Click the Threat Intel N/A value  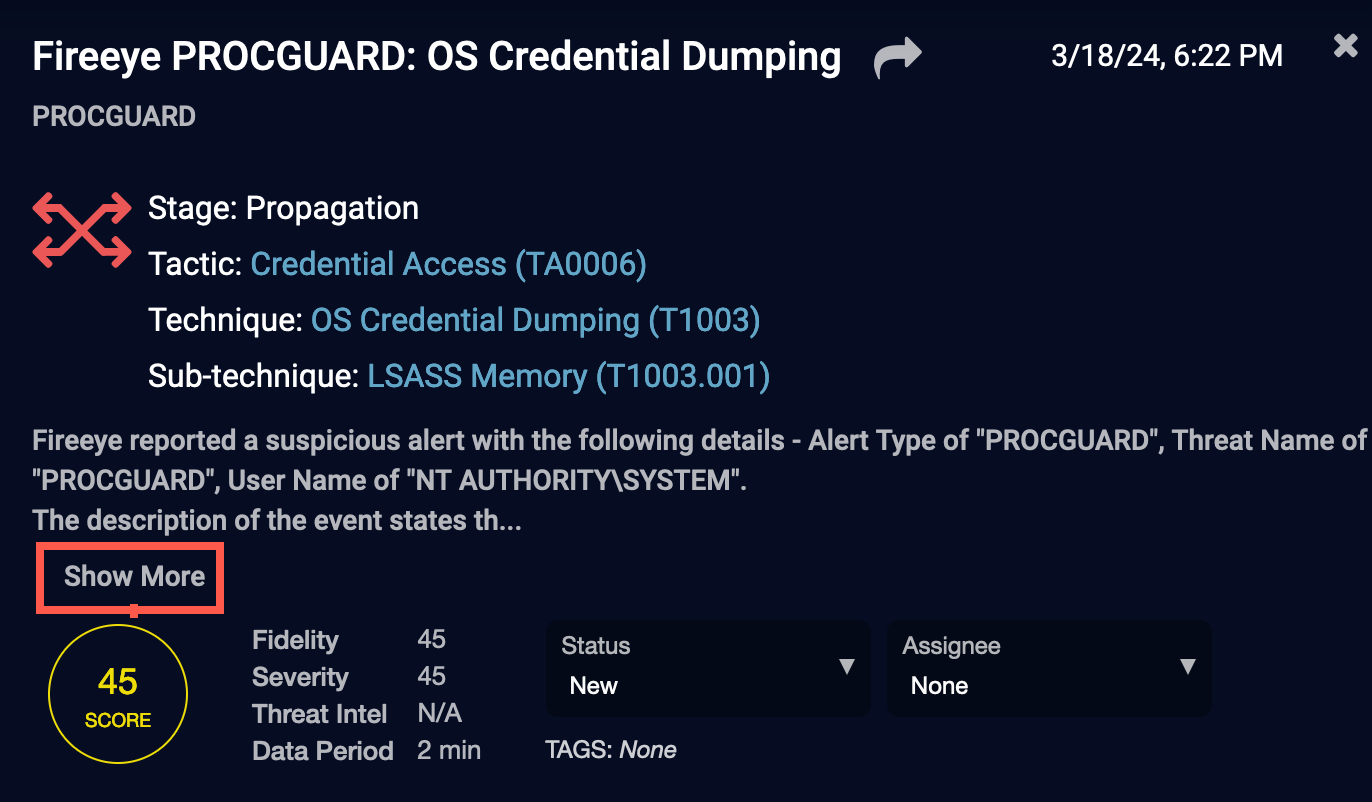tap(439, 714)
